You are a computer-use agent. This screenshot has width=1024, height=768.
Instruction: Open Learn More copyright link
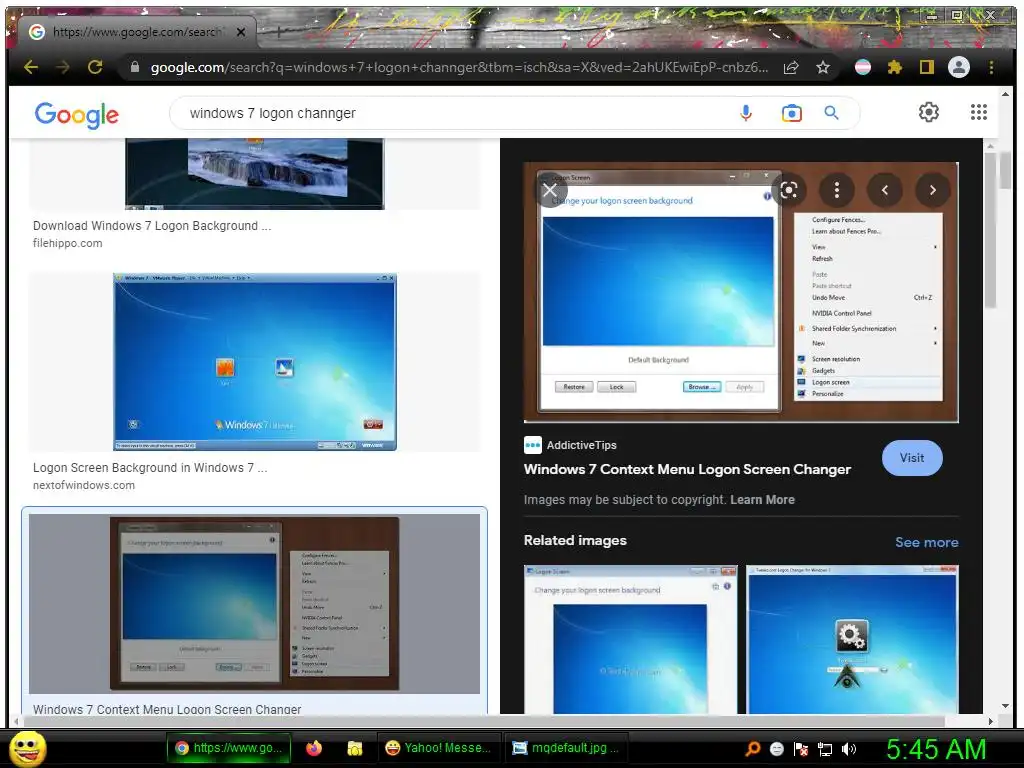[x=762, y=500]
